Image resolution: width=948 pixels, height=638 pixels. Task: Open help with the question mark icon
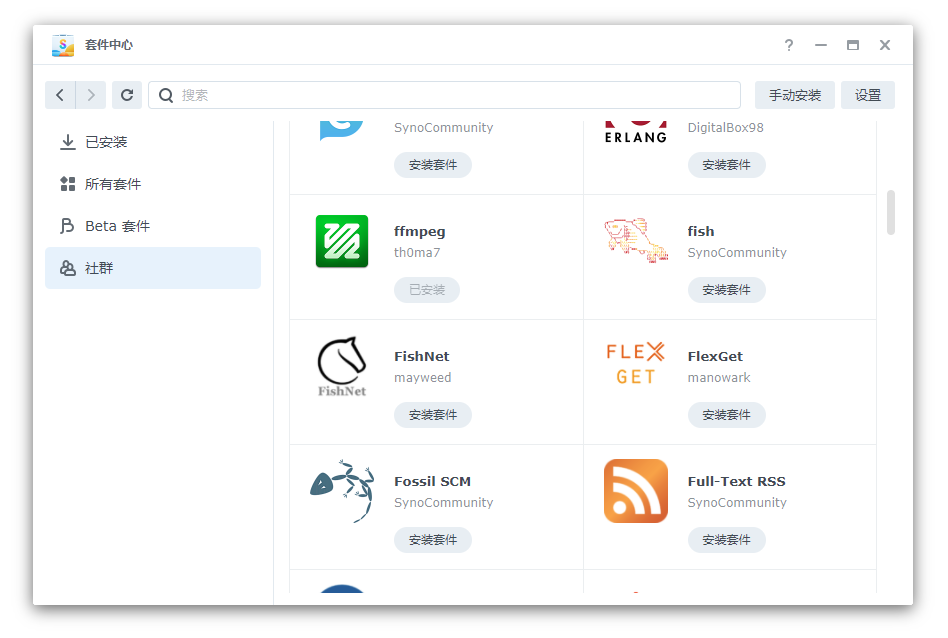788,45
